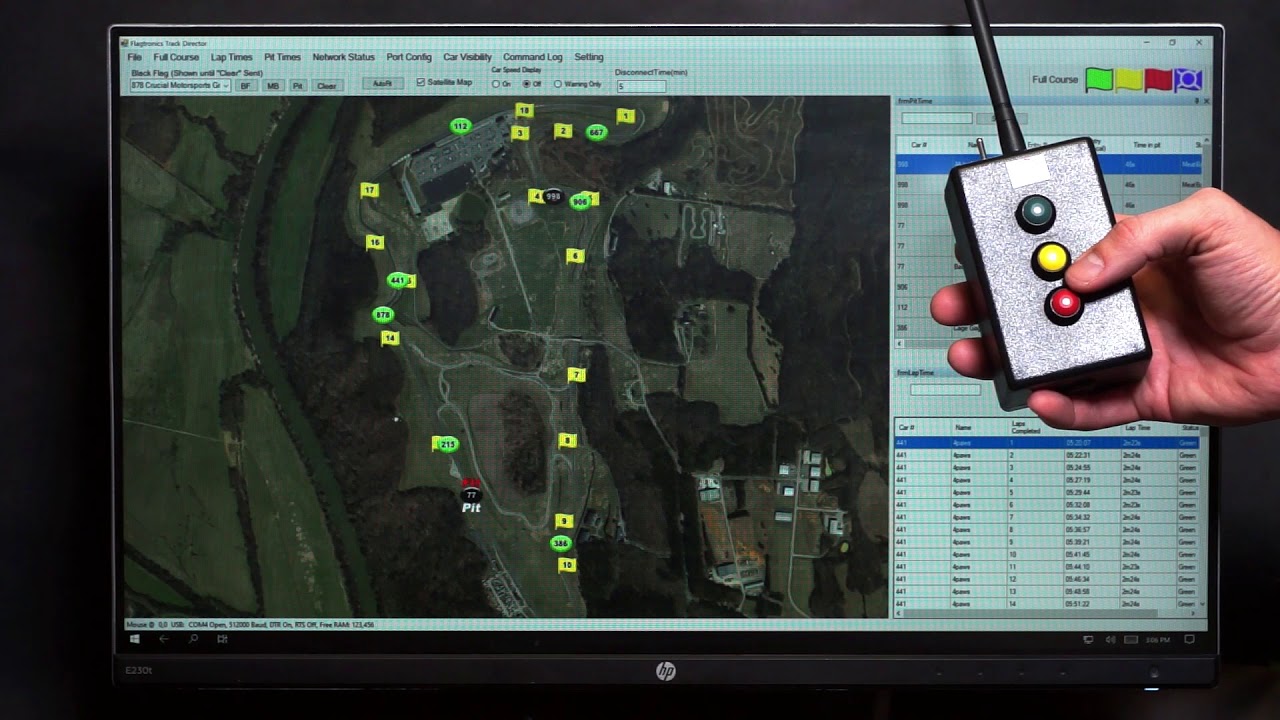The height and width of the screenshot is (720, 1280).
Task: Open the Black Flag car dropdown
Action: click(x=180, y=86)
